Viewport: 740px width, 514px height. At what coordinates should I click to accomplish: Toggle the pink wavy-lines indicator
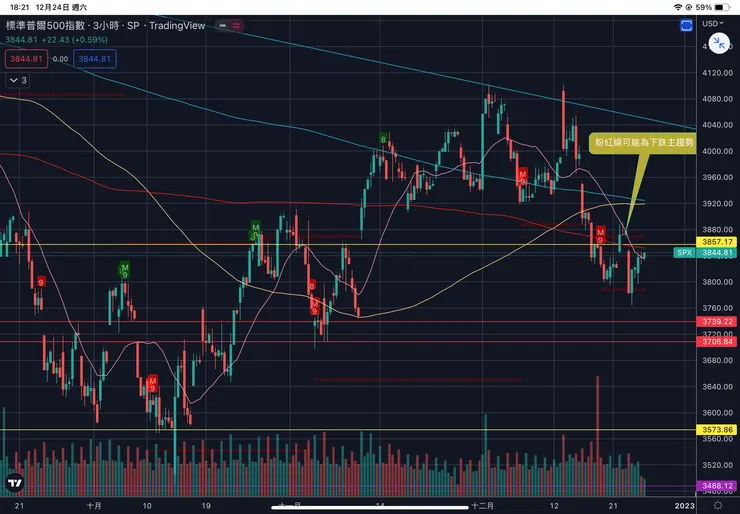[x=236, y=25]
